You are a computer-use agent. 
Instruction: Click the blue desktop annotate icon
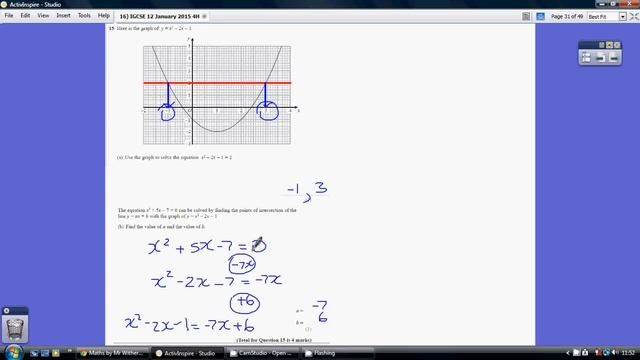(x=540, y=16)
